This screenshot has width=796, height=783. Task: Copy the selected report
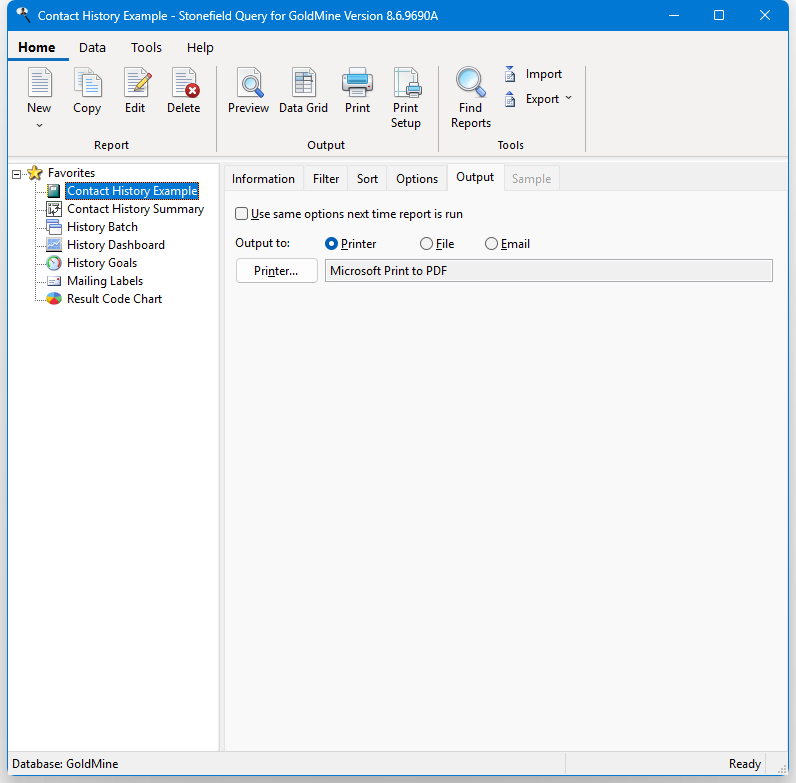click(87, 91)
